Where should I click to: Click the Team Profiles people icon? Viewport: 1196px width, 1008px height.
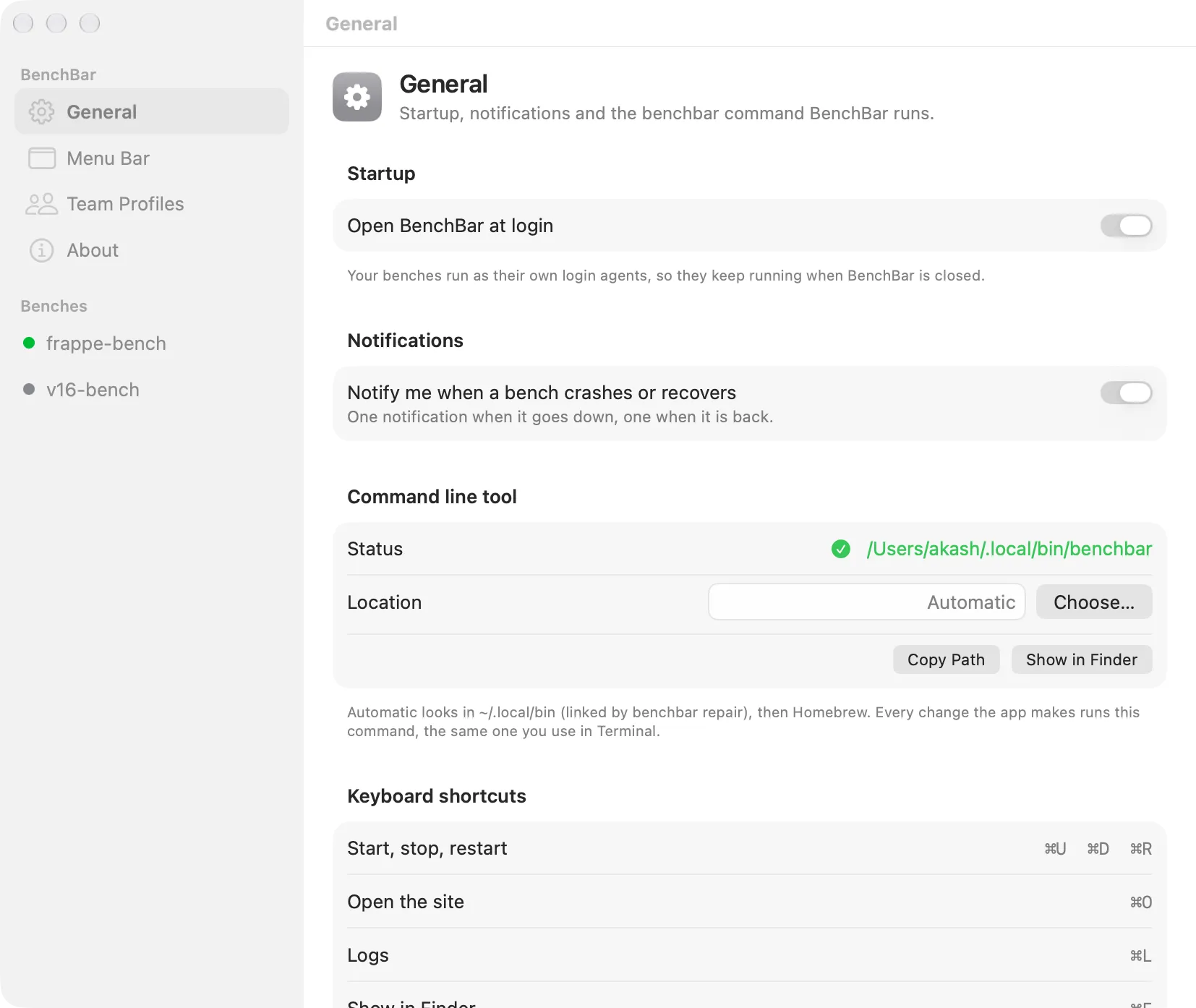pos(41,204)
